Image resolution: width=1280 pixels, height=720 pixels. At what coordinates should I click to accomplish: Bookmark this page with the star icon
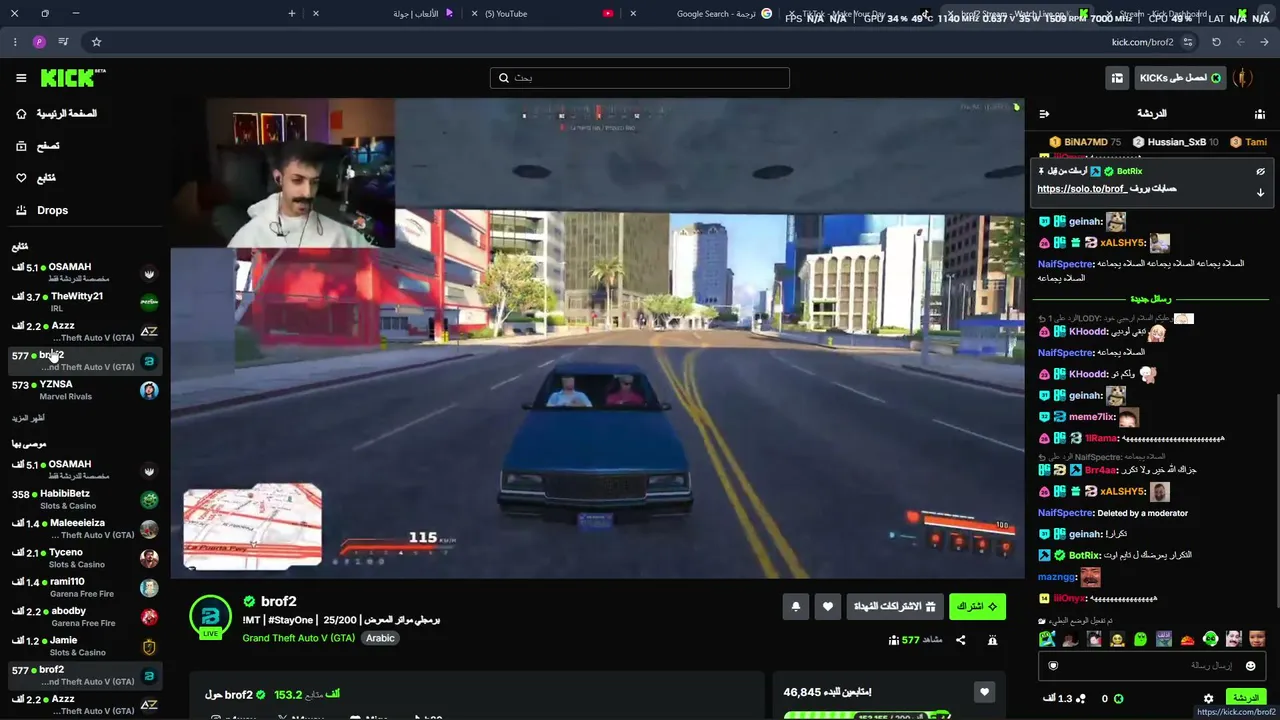coord(96,42)
